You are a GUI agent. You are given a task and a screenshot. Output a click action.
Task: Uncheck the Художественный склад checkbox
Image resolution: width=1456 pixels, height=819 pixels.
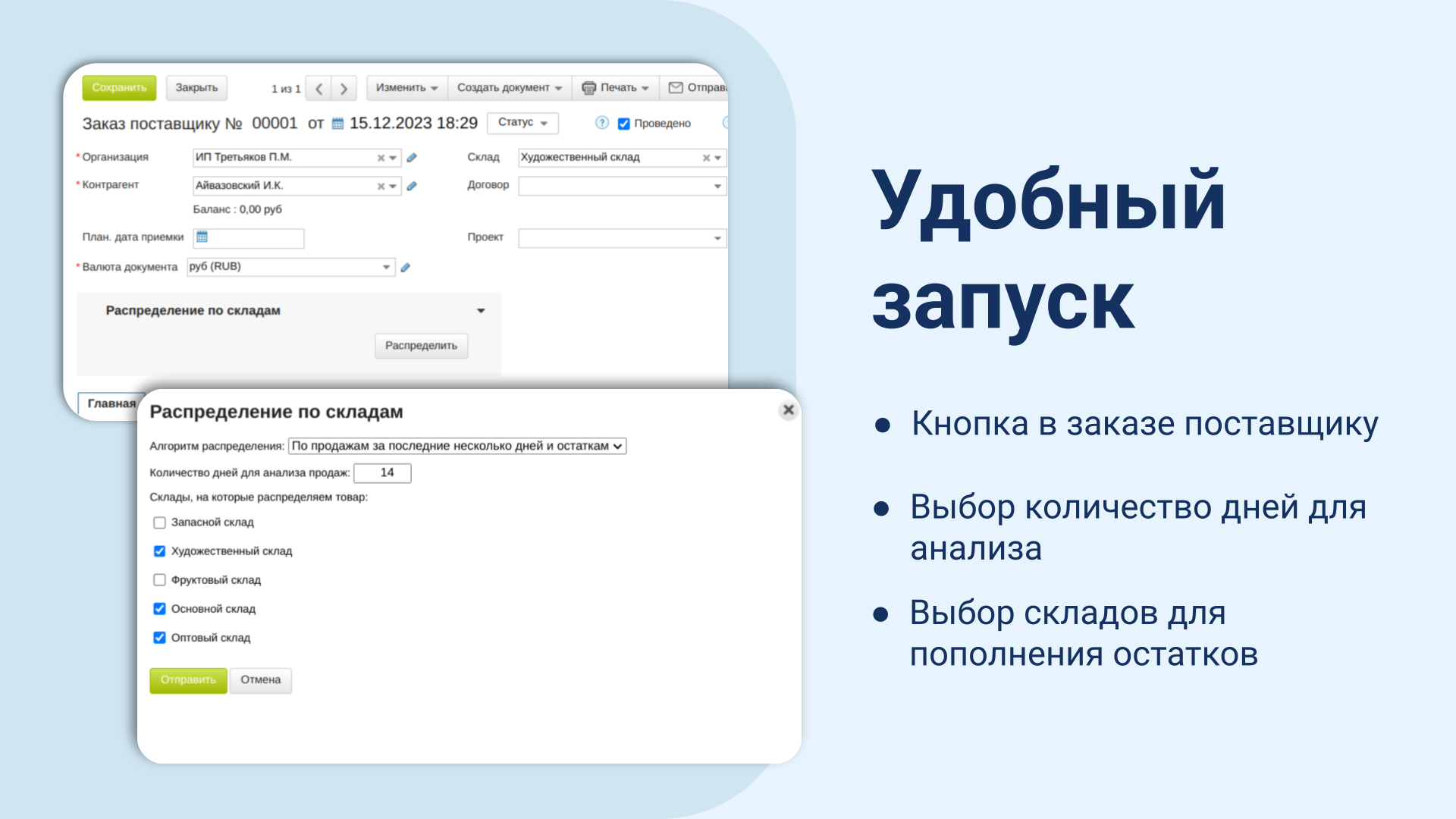[159, 551]
